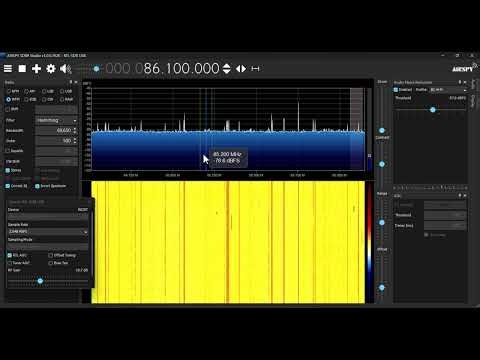Click the Contrast vertical slider knob
The width and height of the screenshot is (480, 360).
point(382,164)
